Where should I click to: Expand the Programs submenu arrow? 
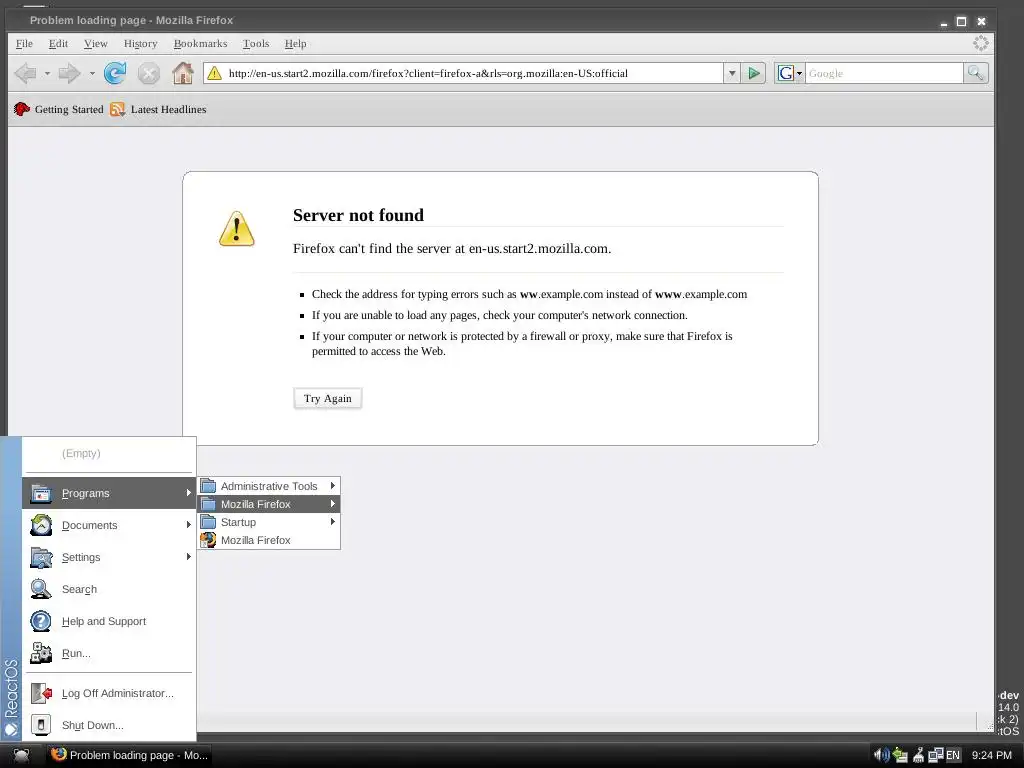(x=188, y=493)
